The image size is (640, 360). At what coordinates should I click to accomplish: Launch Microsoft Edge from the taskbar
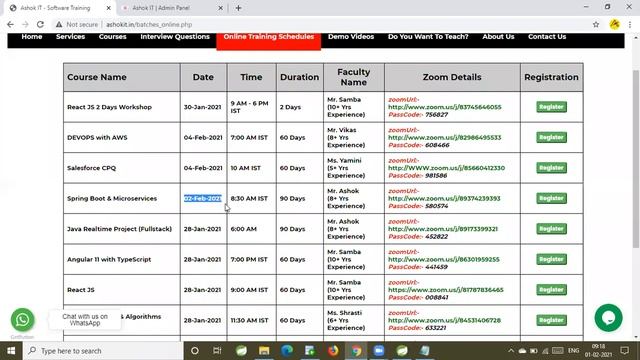pyautogui.click(x=287, y=351)
